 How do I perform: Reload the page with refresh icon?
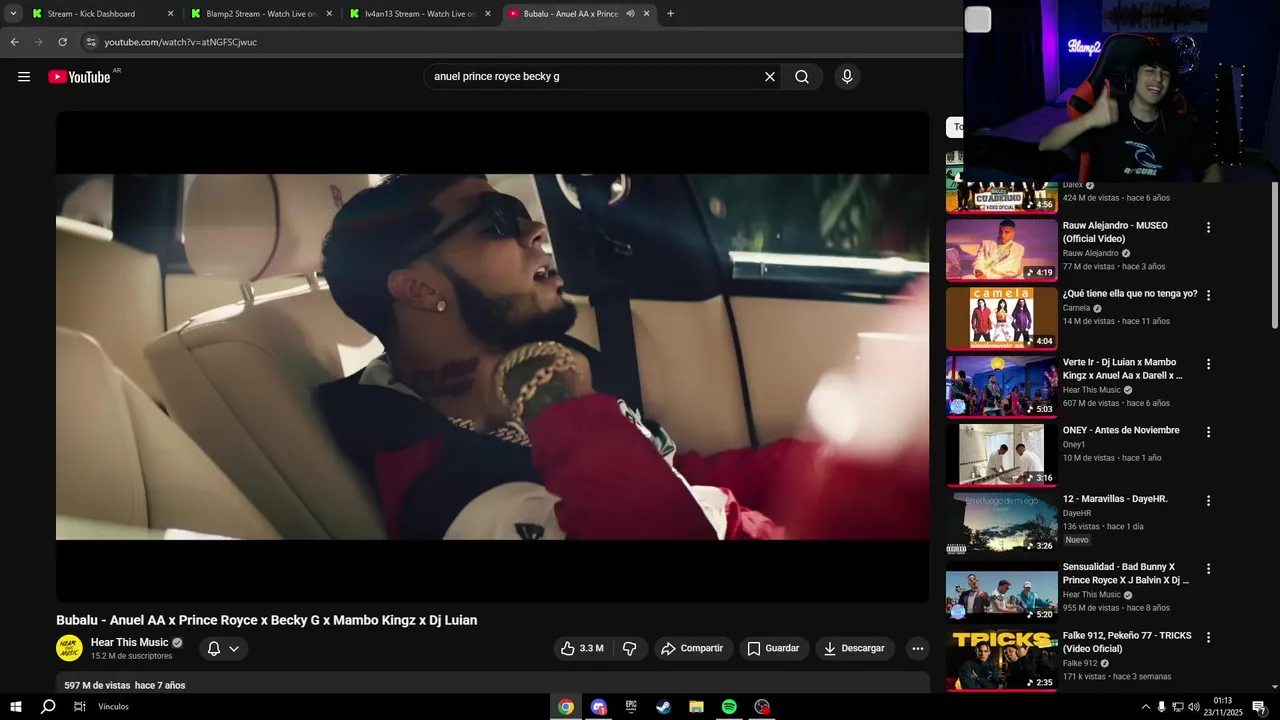(62, 42)
